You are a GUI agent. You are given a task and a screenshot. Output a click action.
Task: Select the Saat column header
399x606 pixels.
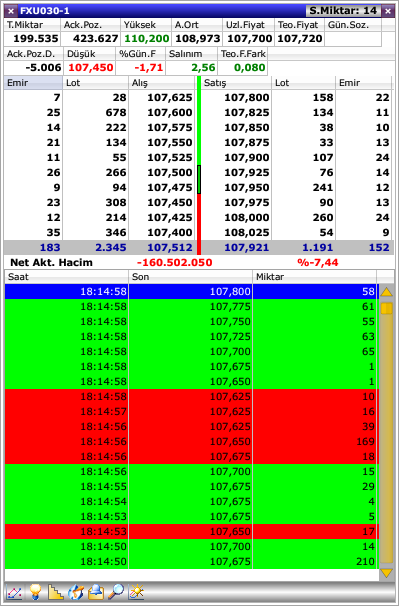click(66, 277)
